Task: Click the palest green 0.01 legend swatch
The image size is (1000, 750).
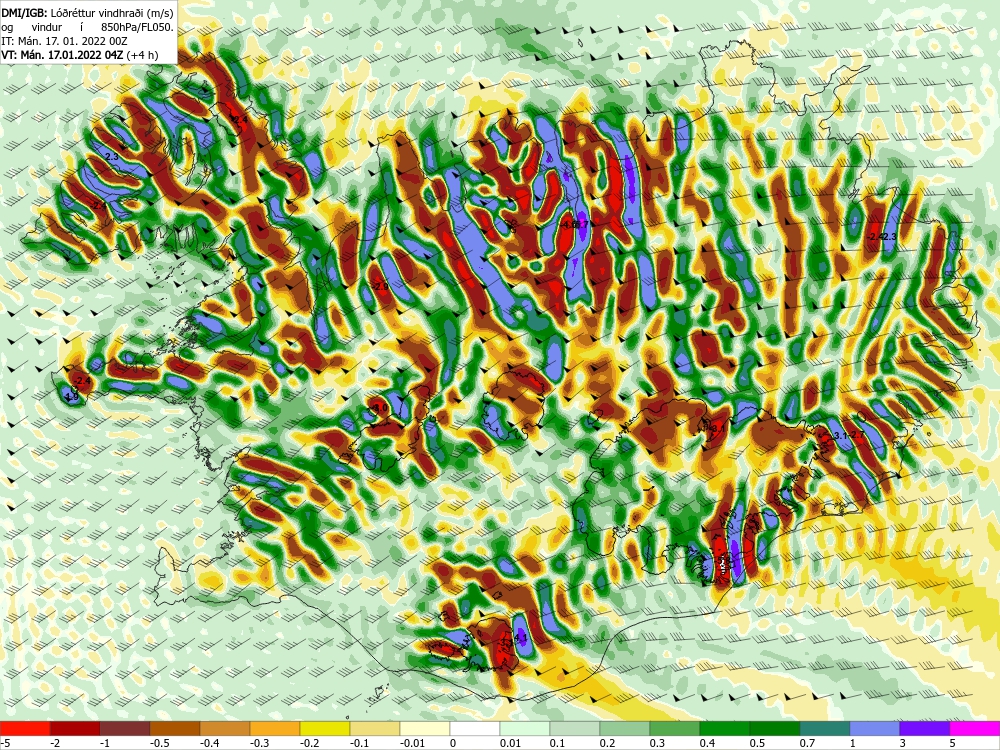Action: pos(525,728)
